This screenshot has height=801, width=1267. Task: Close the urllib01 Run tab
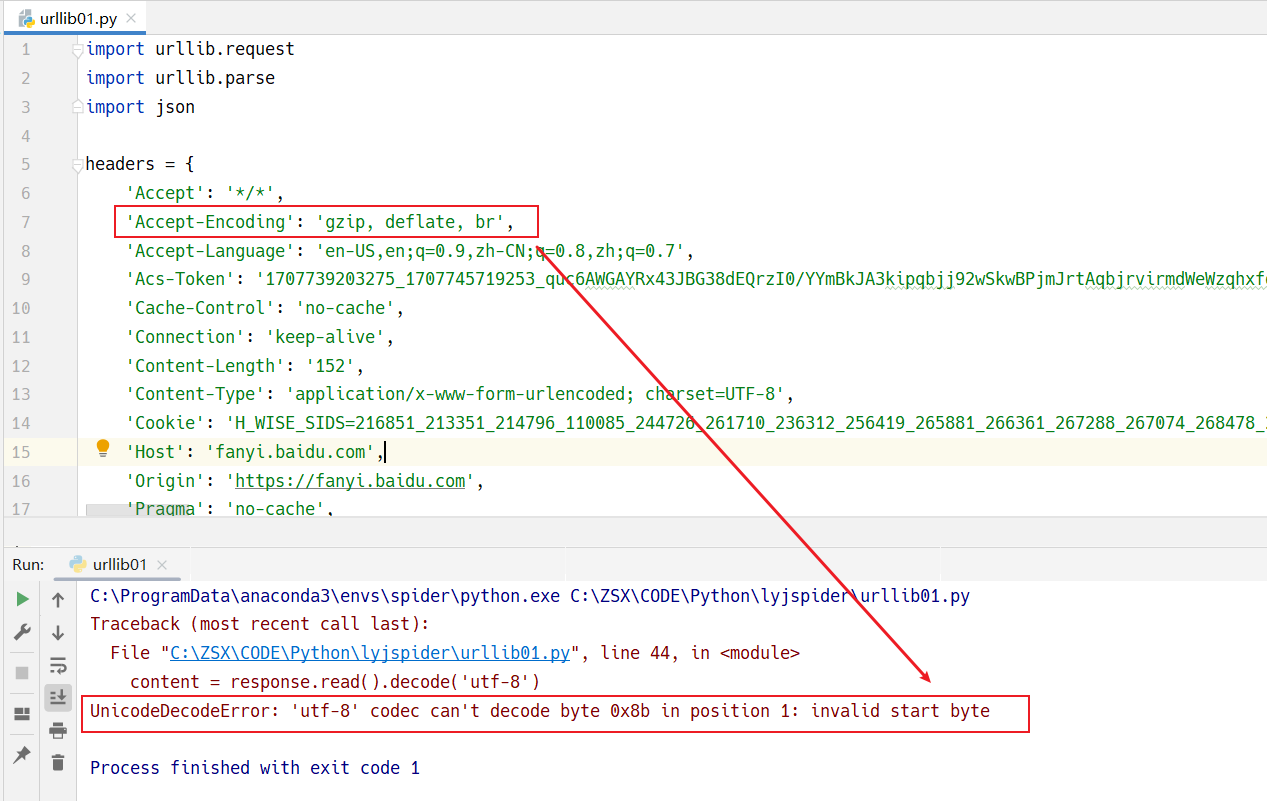click(162, 565)
